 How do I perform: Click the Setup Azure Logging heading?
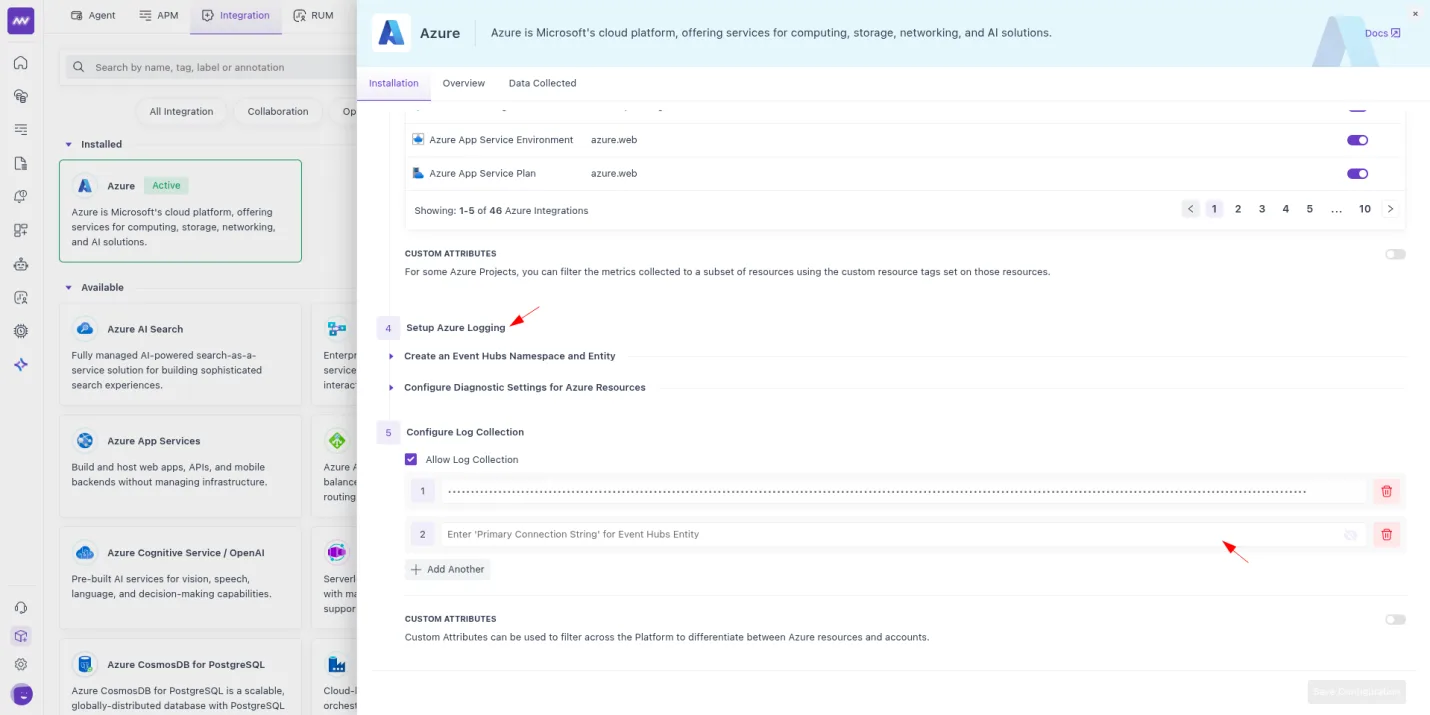pos(456,328)
